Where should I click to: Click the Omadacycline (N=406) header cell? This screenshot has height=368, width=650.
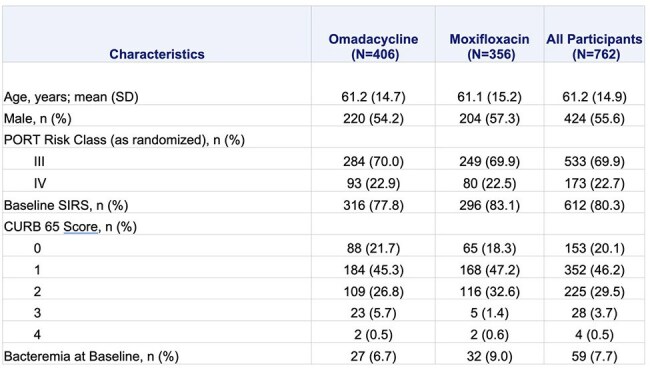click(374, 46)
